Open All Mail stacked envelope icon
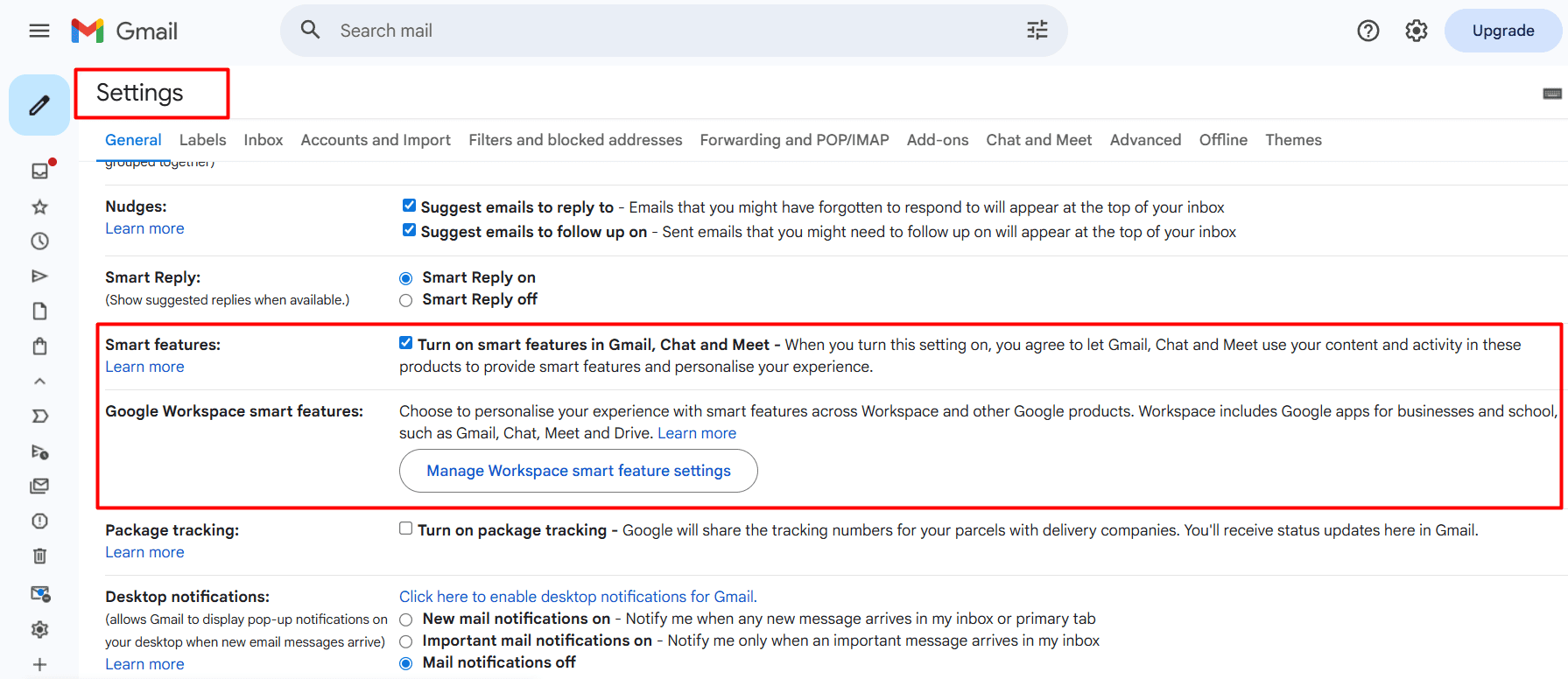This screenshot has height=679, width=1568. 39,486
